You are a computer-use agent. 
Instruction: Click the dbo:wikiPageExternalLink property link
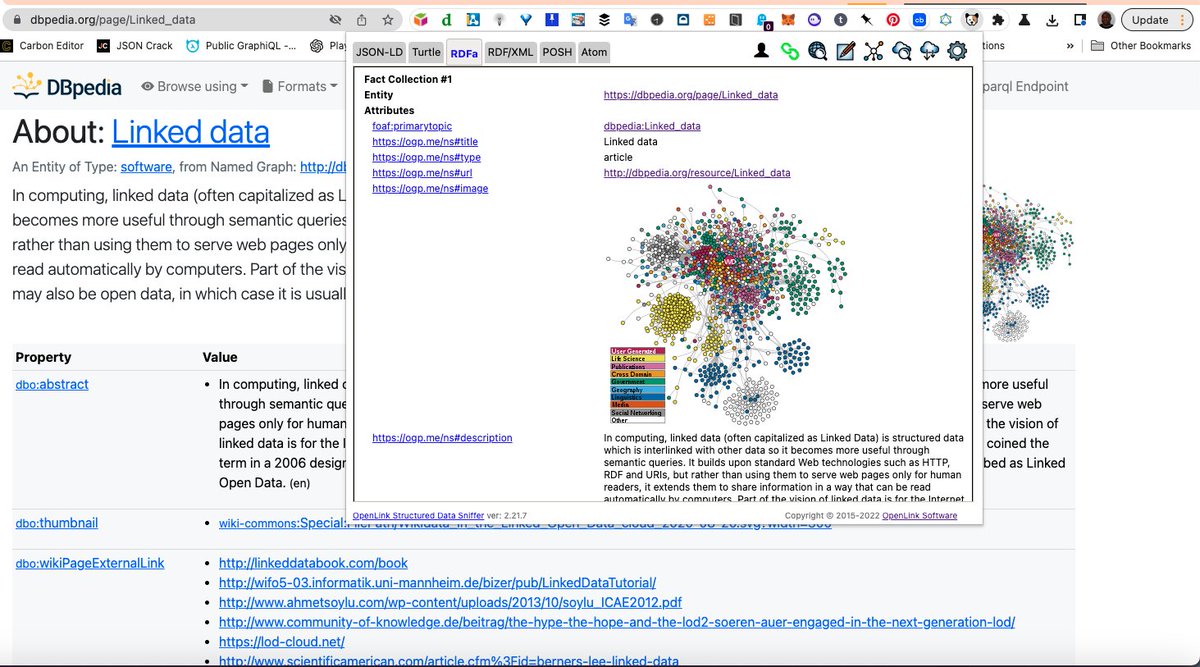click(x=90, y=563)
